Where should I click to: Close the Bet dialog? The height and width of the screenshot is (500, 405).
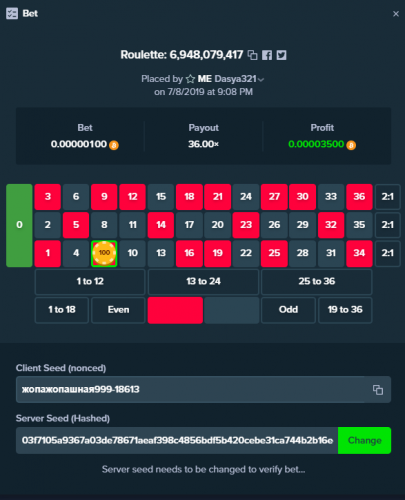[396, 14]
